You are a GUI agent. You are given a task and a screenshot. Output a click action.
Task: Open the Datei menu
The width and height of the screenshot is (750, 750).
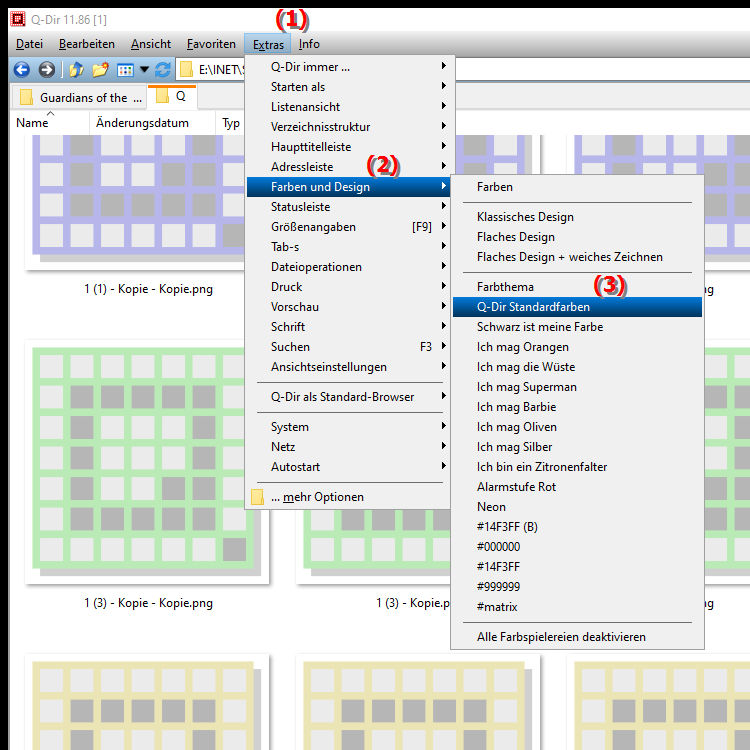[x=29, y=44]
